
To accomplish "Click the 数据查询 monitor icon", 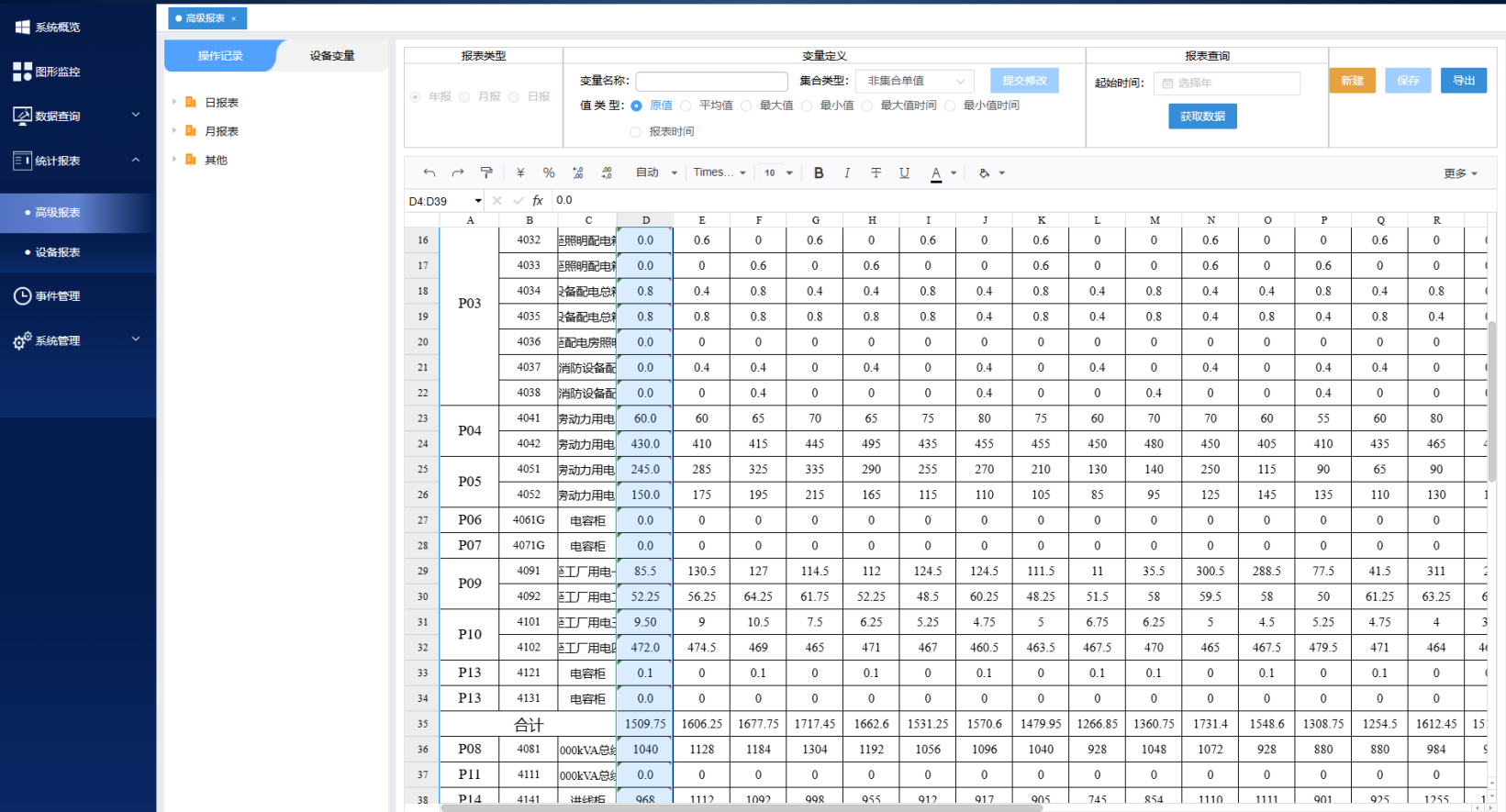I will click(23, 116).
